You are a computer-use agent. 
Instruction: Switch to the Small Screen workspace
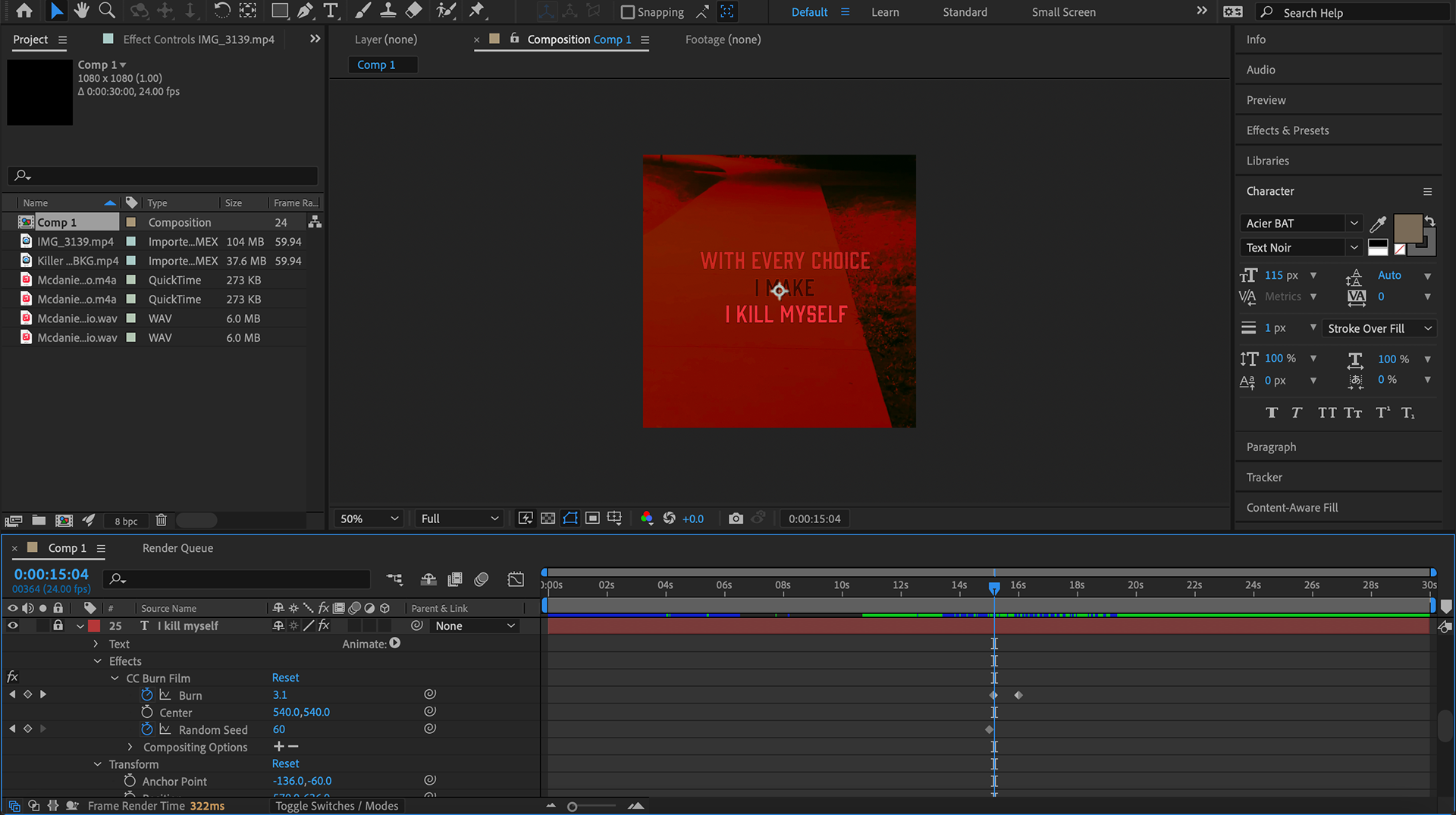pyautogui.click(x=1063, y=12)
